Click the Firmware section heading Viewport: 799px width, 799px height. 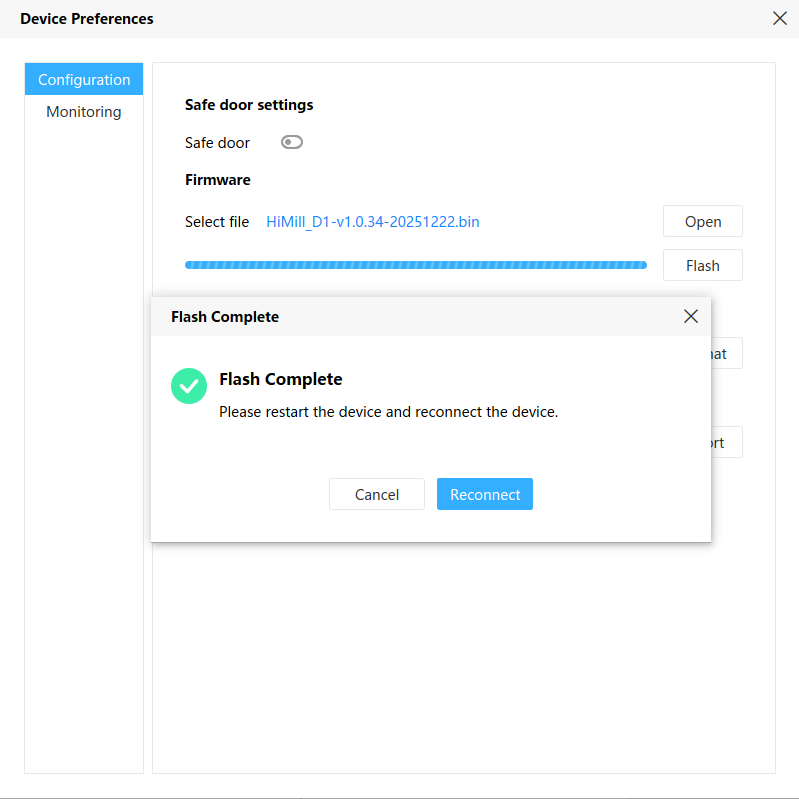(217, 180)
